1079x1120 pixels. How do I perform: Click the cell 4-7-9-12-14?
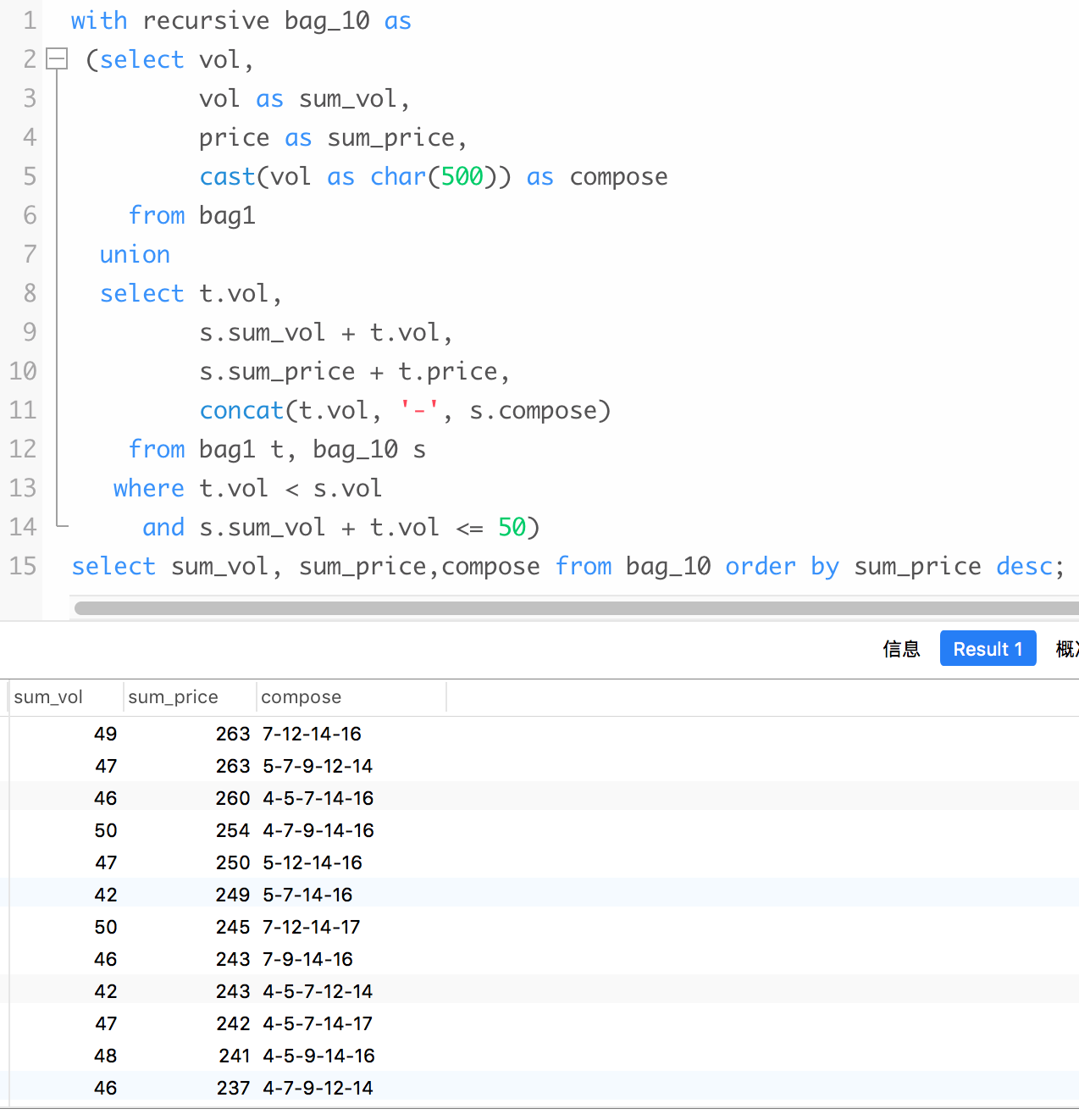(318, 1088)
